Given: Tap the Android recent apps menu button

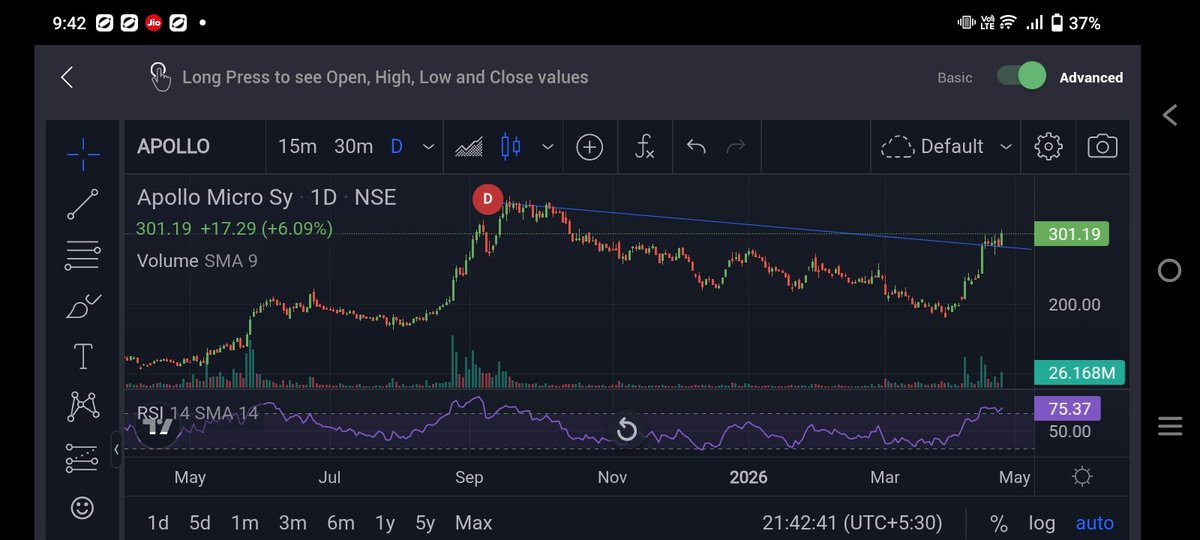Looking at the screenshot, I should coord(1170,428).
